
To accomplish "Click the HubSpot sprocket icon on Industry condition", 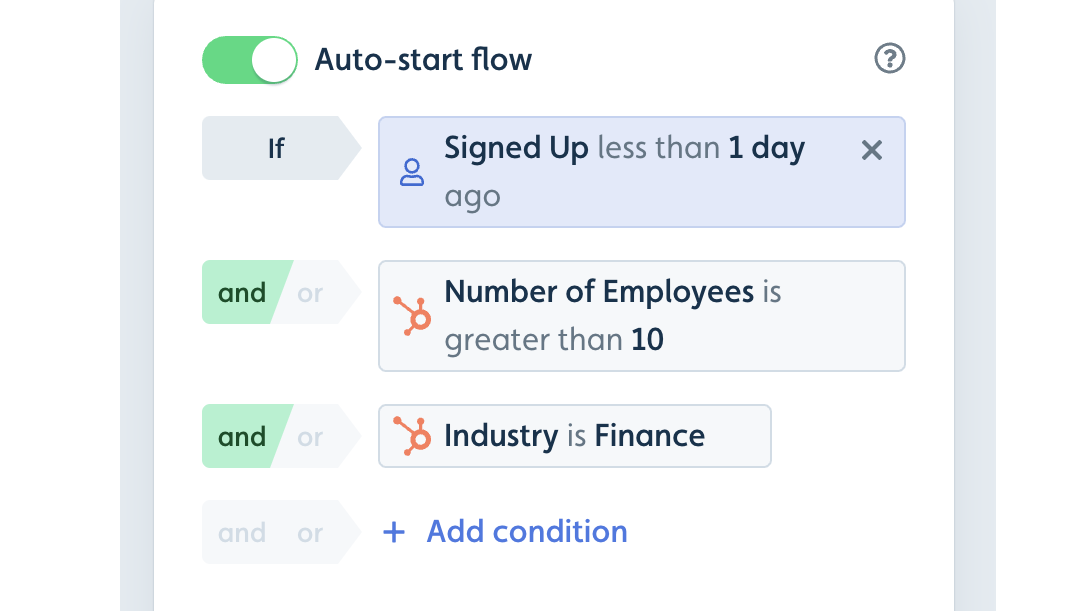I will tap(414, 436).
